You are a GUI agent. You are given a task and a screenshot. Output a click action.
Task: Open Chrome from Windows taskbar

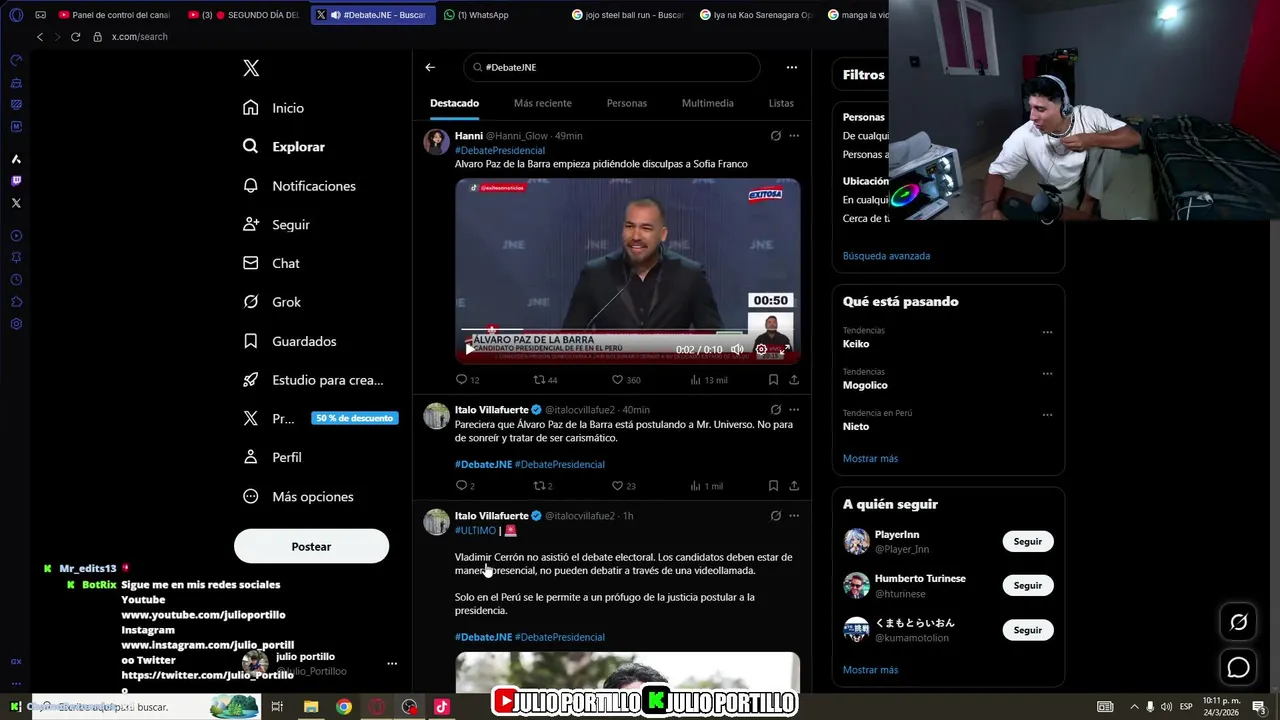pos(344,707)
